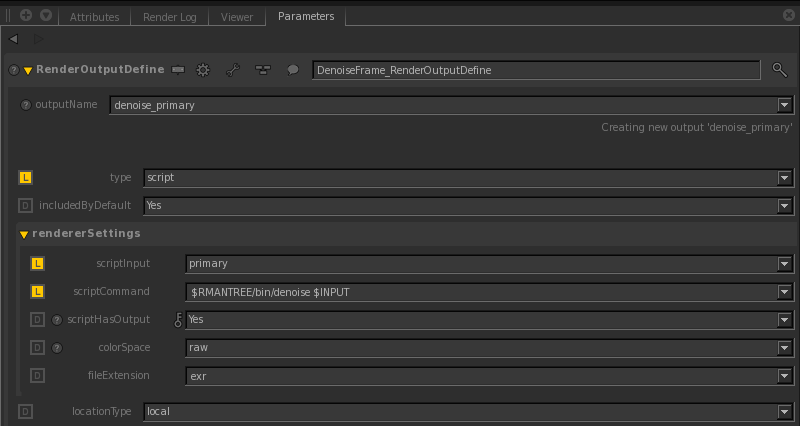Open the locationType dropdown
800x426 pixels.
click(785, 411)
